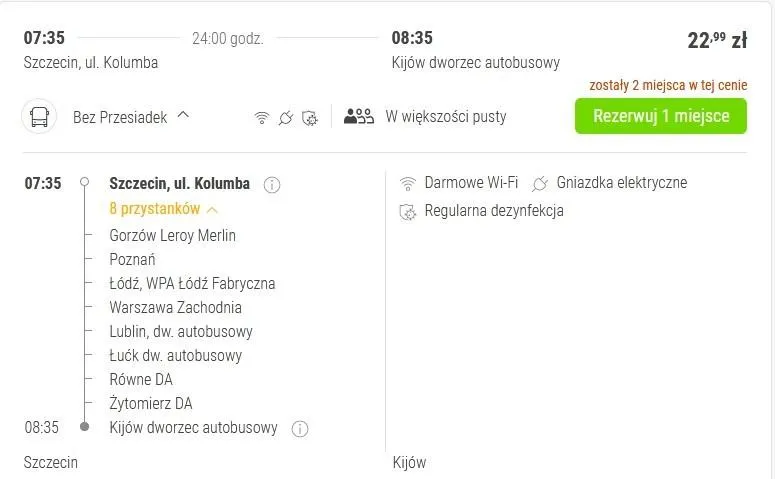Click the Wi-Fi icon in the summary row
775x479 pixels.
click(262, 118)
